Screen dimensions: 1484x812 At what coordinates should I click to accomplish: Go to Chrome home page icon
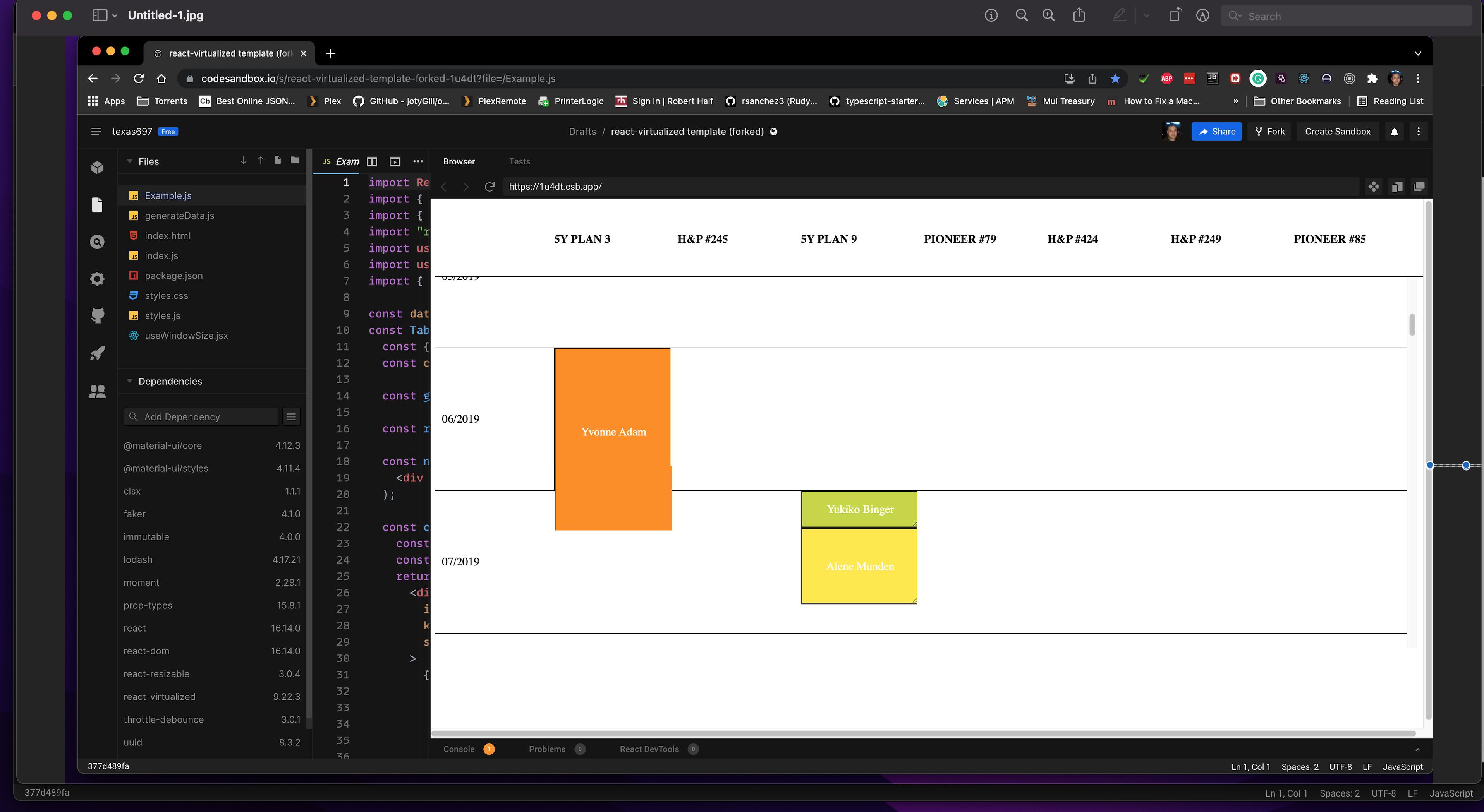161,78
